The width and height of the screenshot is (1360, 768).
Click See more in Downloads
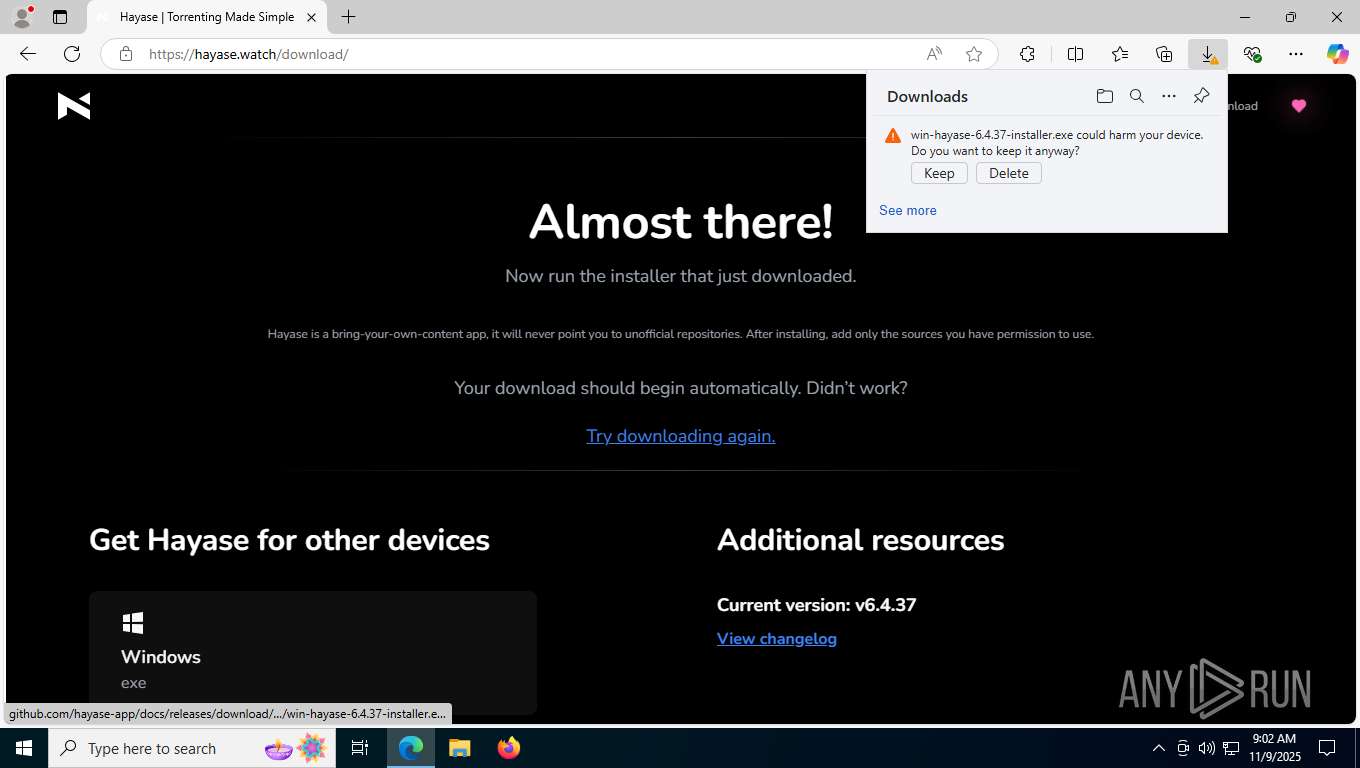tap(908, 210)
